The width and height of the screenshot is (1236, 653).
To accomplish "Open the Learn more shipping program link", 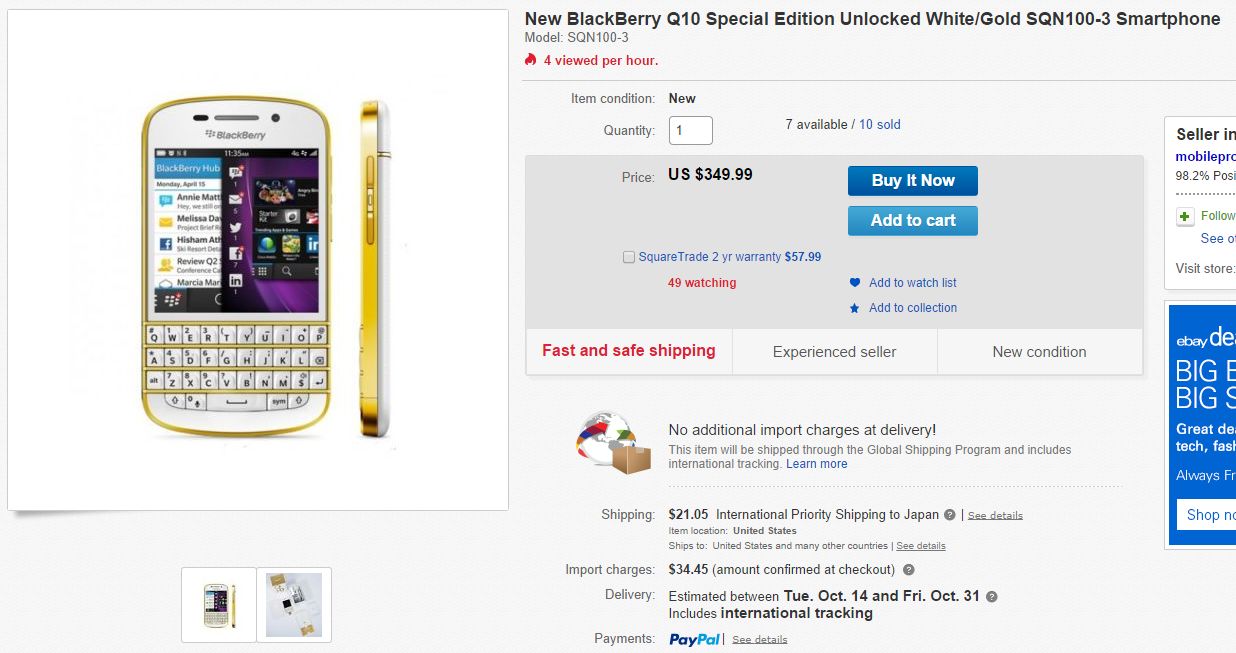I will pos(816,464).
